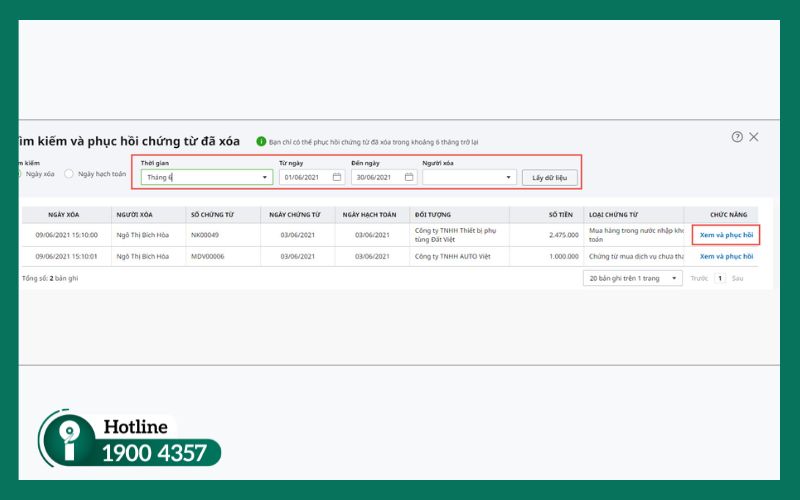Go to the next page with Sau
Viewport: 800px width, 500px height.
738,279
